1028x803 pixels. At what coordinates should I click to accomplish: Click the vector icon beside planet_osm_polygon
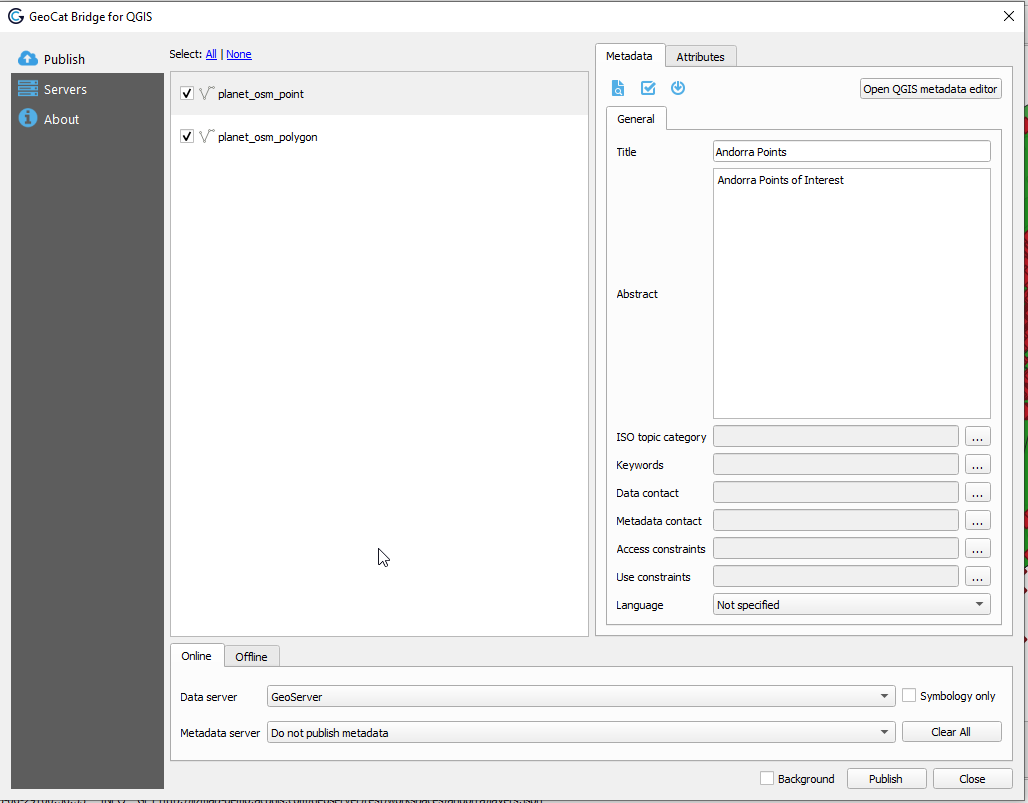point(207,136)
